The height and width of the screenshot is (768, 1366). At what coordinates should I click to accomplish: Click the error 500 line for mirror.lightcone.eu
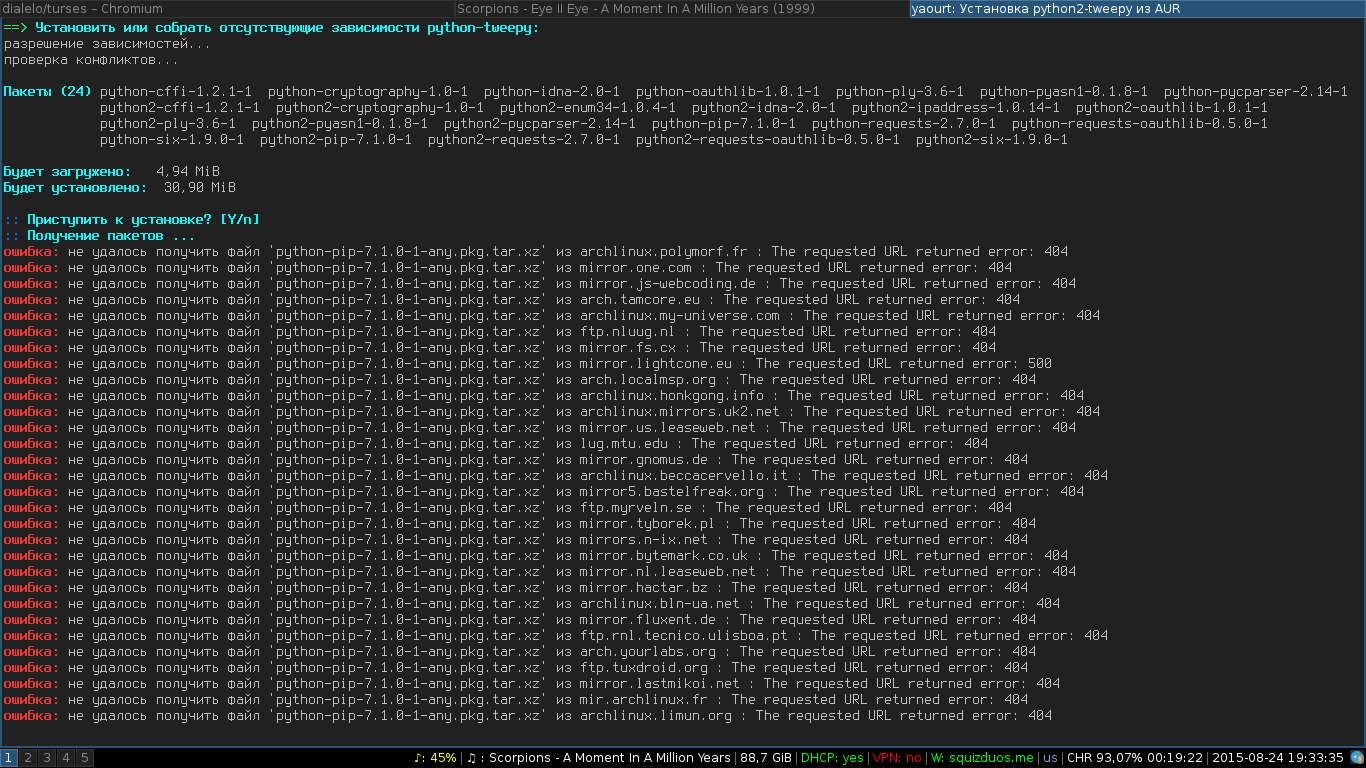[x=528, y=364]
